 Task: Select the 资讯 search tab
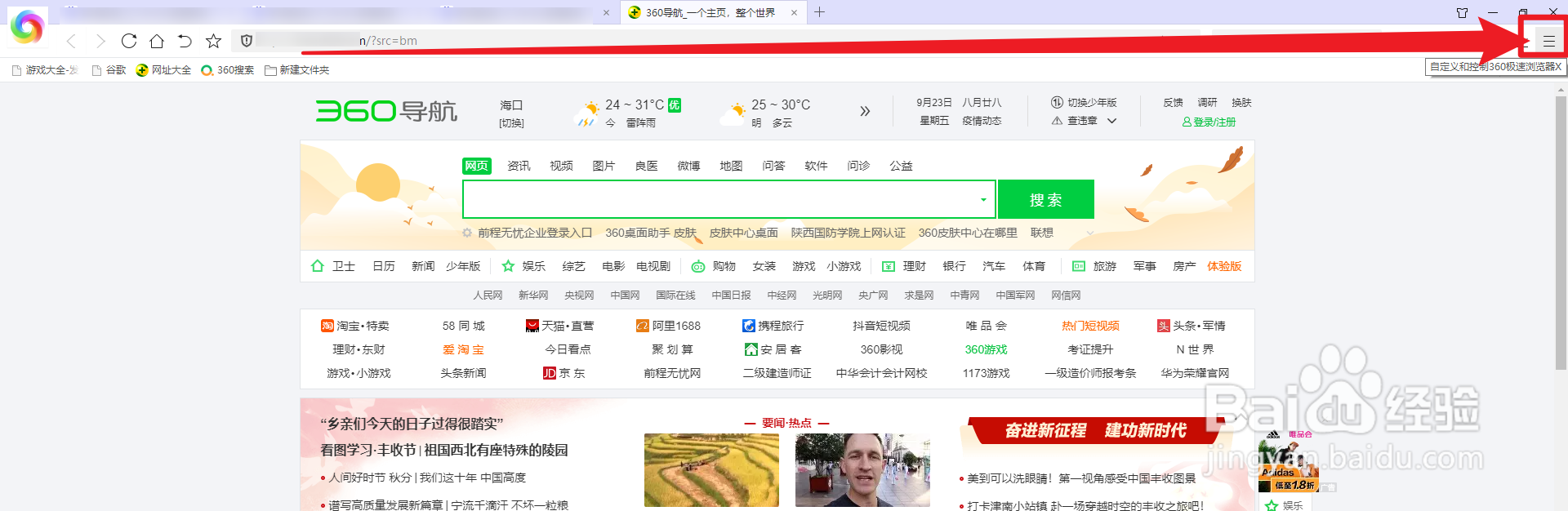[519, 166]
